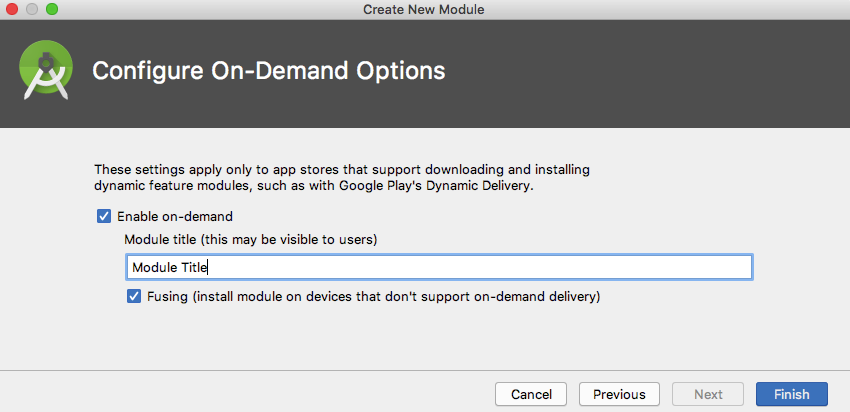Screen dimensions: 850x412
Task: Click the empty right end of the Module Title field
Action: 700,267
